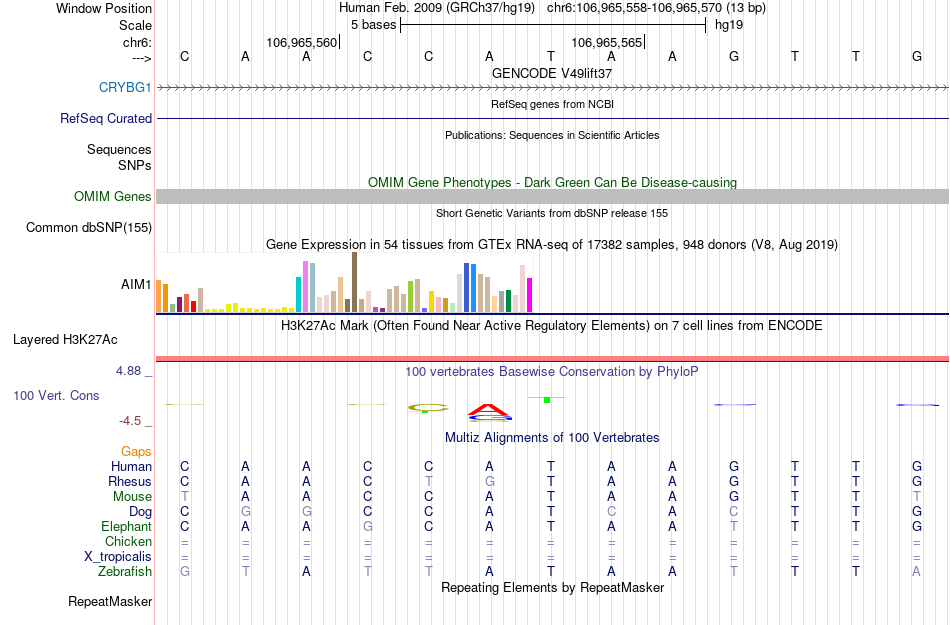Screen dimensions: 950x625
Task: Click the 'Human Feb. 2009 (GRCh37/hg19)' assembly text
Action: [437, 8]
